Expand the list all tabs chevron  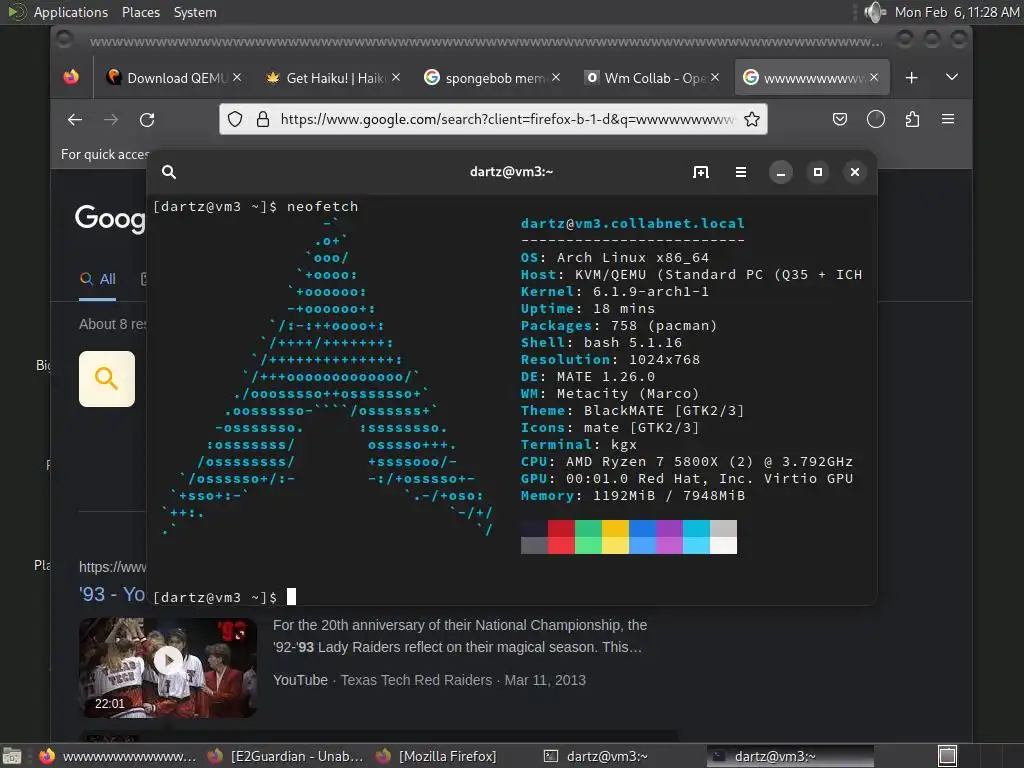pyautogui.click(x=952, y=77)
